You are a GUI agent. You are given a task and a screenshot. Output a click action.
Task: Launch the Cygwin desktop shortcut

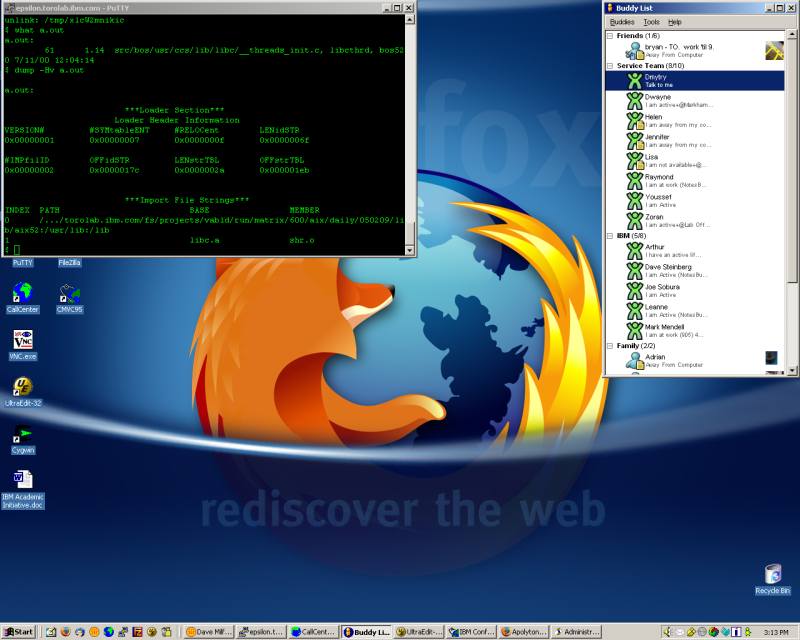pyautogui.click(x=22, y=435)
